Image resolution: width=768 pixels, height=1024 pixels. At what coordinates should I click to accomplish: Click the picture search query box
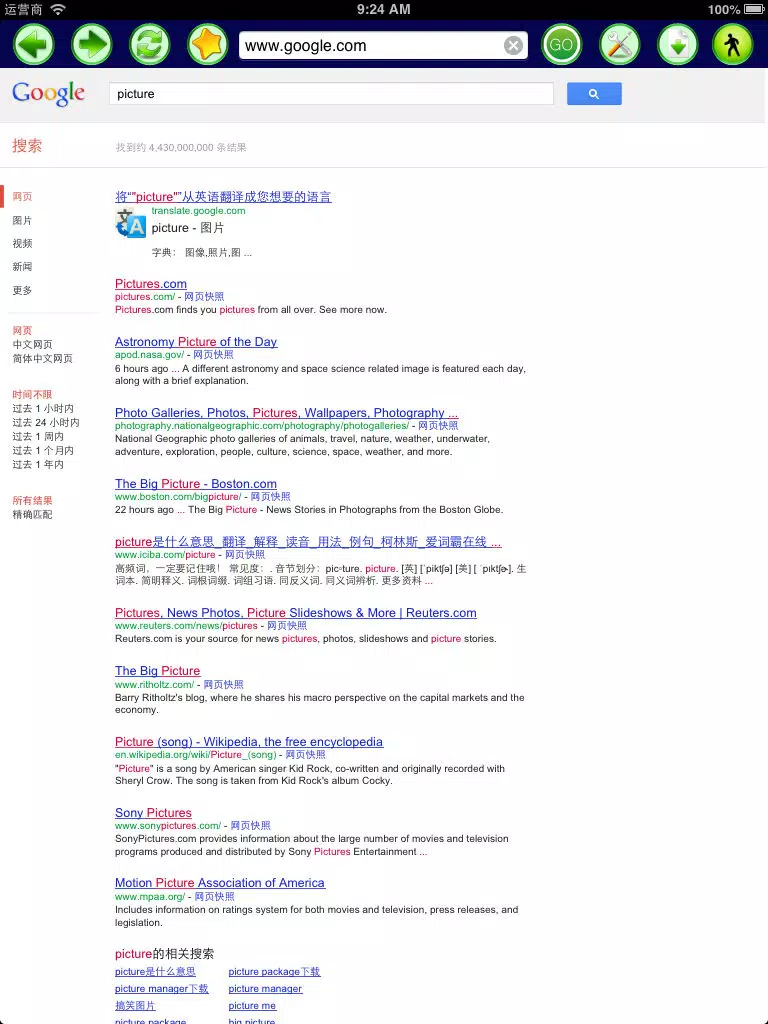331,93
